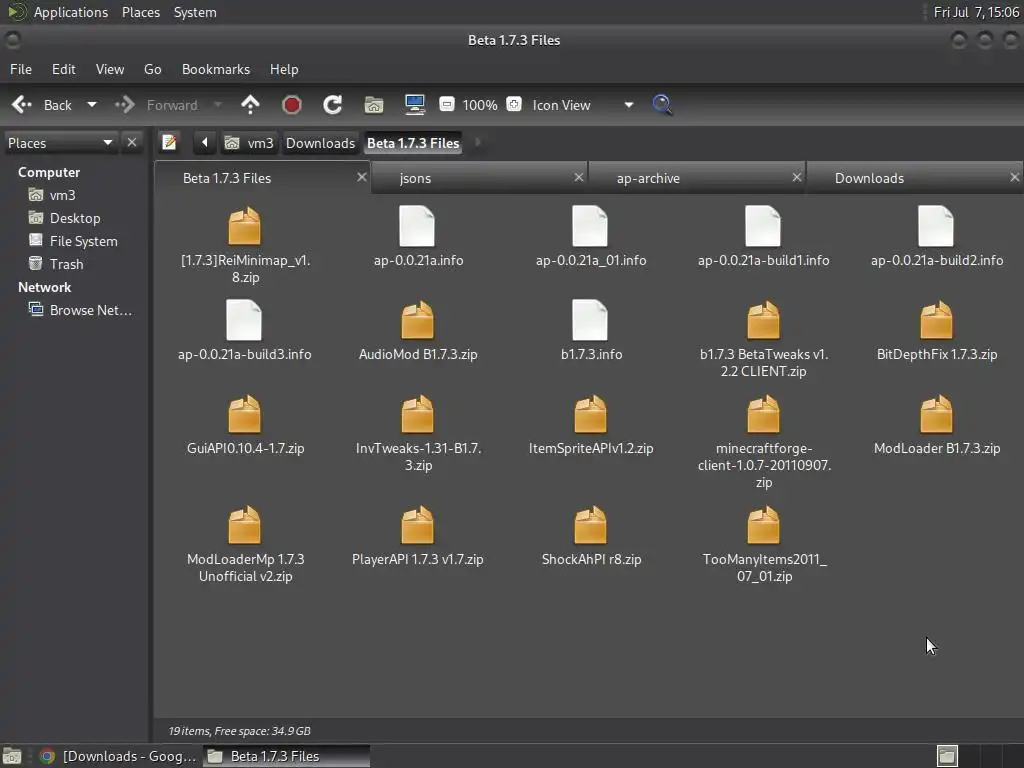This screenshot has width=1024, height=768.
Task: Switch to the Chrome Downloads taskbar window
Action: point(118,756)
